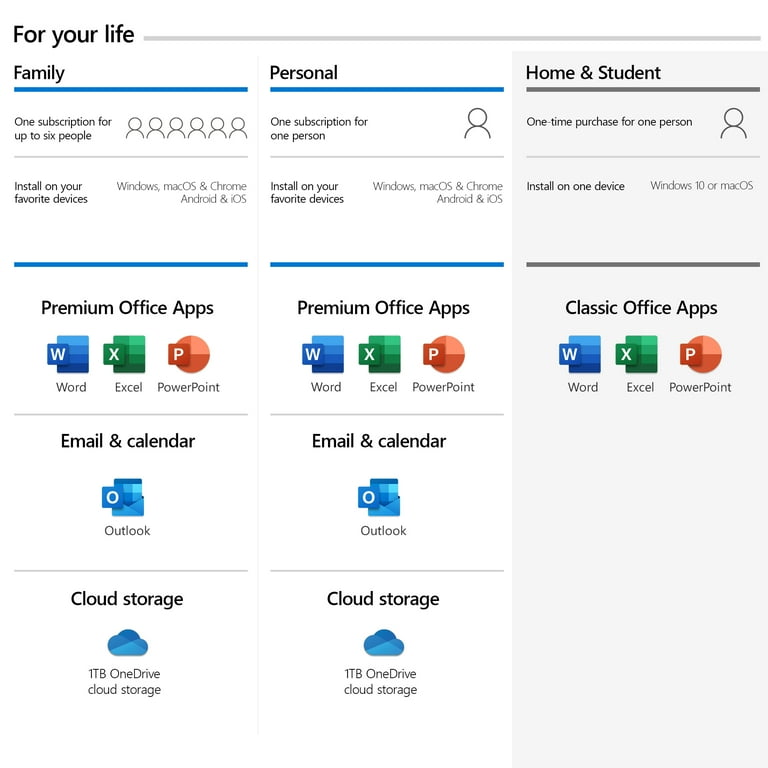Click the Classic Office Apps heading
Viewport: 768px width, 768px height.
(641, 308)
